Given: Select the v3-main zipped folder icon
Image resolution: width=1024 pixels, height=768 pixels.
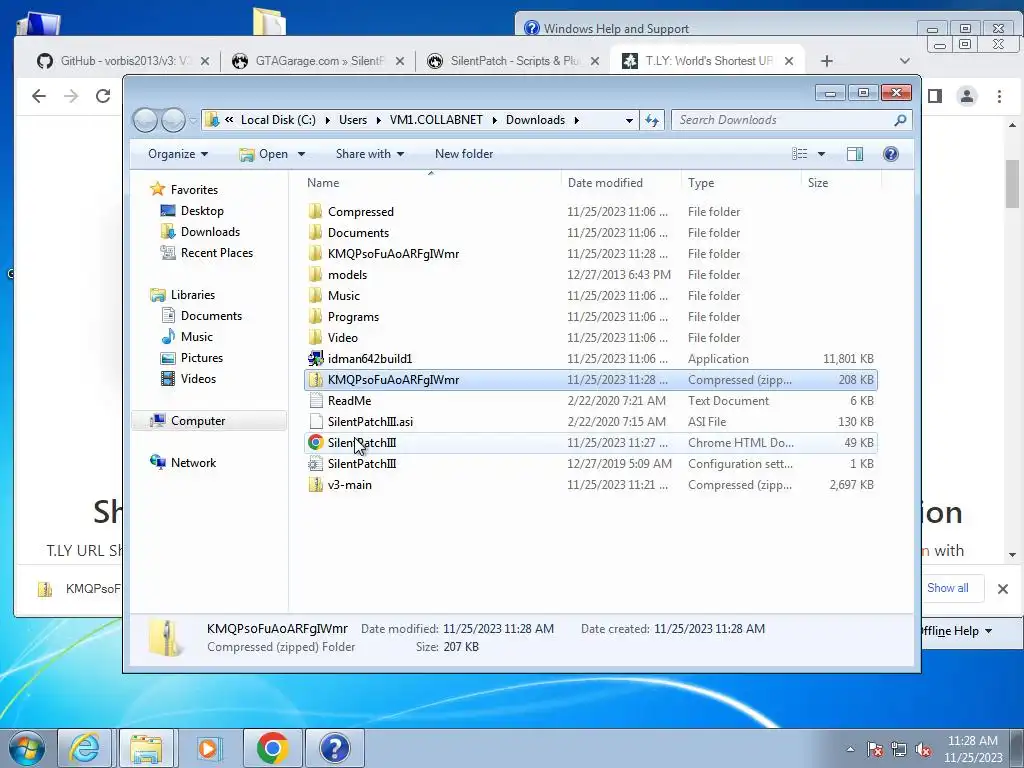Looking at the screenshot, I should tap(315, 485).
